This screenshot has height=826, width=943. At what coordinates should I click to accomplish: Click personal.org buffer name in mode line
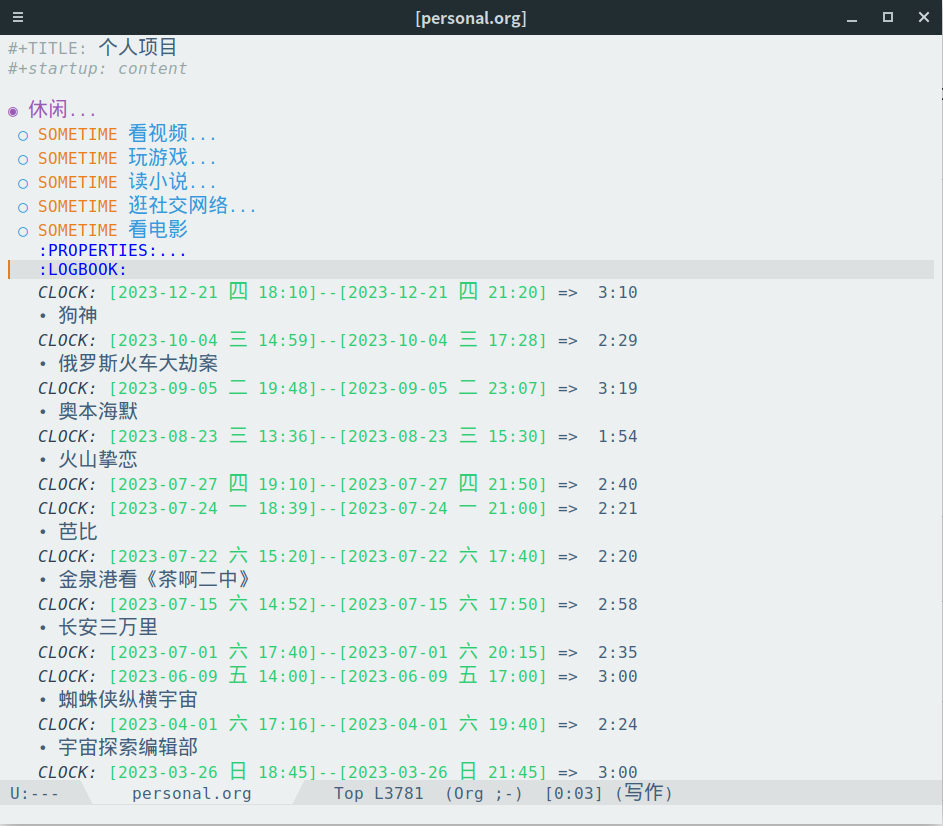point(192,794)
